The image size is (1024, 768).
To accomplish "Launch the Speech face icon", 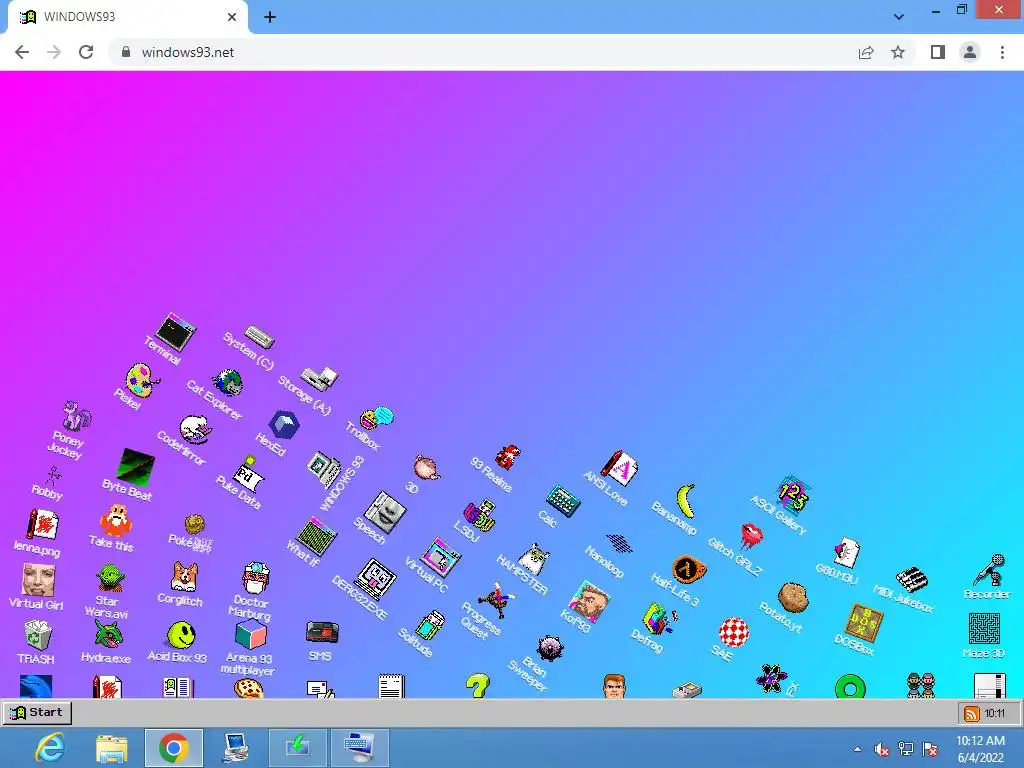I will point(385,511).
